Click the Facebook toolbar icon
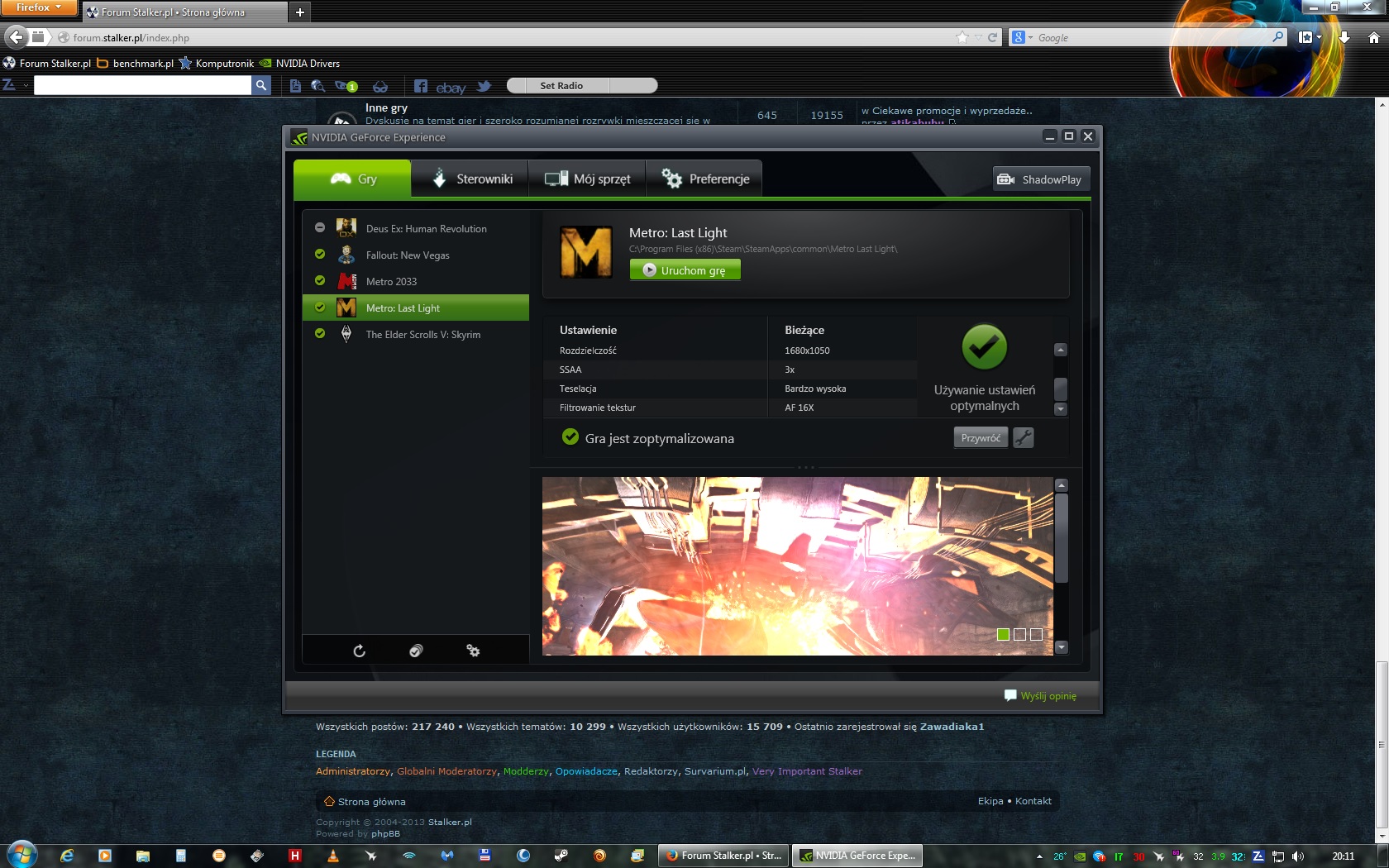 point(420,86)
